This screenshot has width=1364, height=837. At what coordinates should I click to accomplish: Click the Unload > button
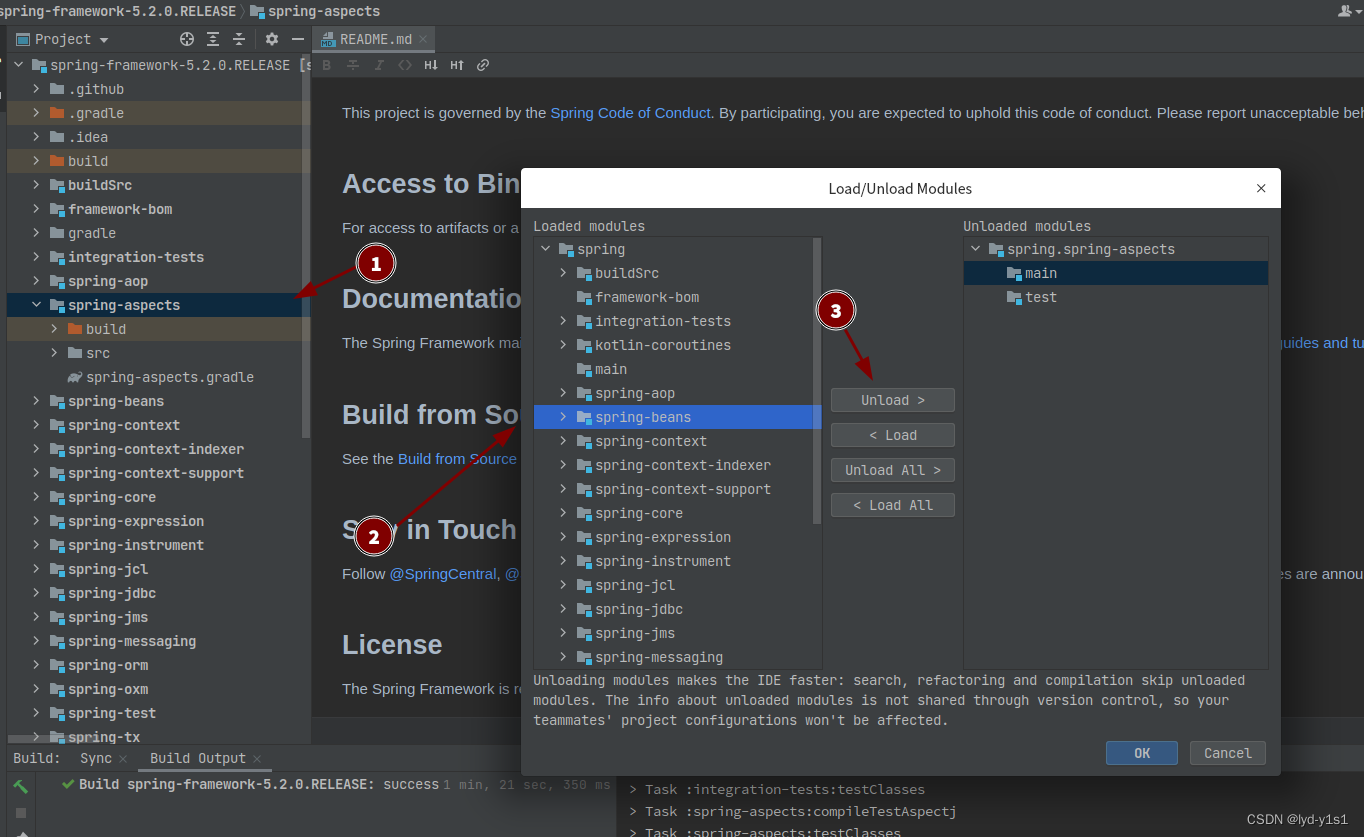[x=893, y=400]
